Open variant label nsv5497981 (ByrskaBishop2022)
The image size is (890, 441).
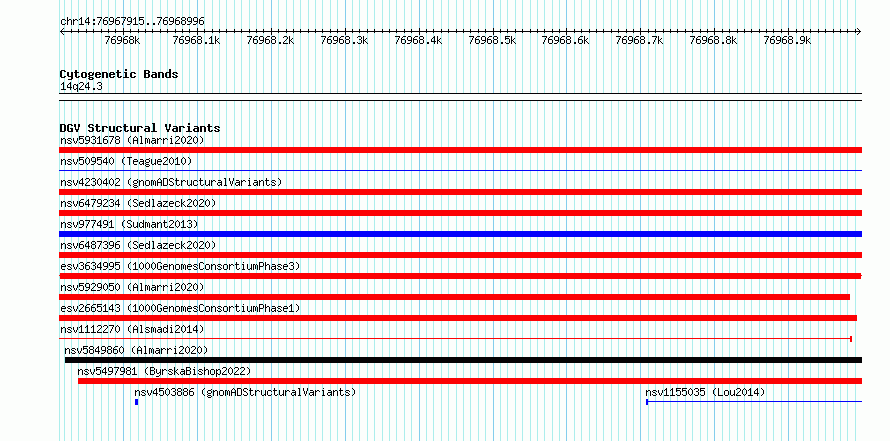pyautogui.click(x=164, y=371)
